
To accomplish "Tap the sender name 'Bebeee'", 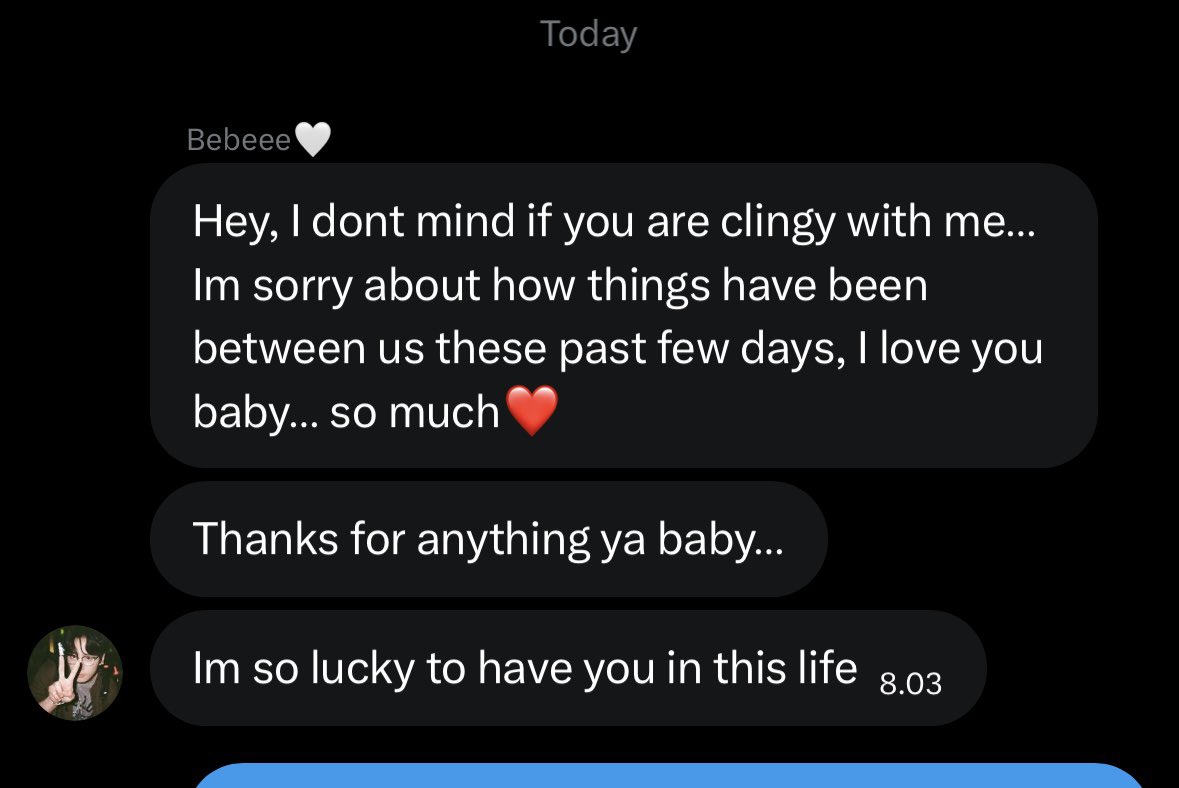I will tap(238, 140).
